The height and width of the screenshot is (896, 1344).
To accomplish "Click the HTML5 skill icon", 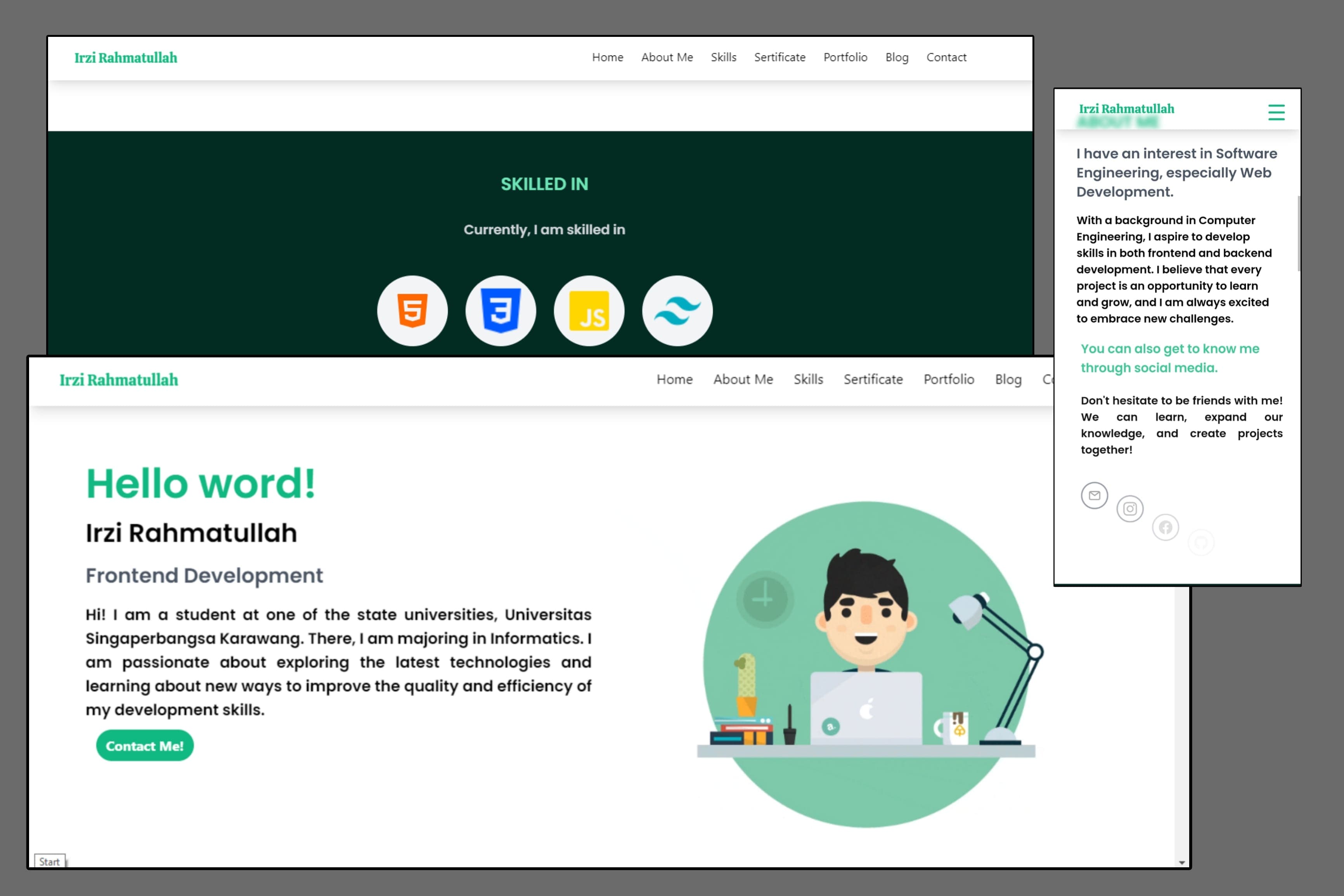I will [x=412, y=310].
